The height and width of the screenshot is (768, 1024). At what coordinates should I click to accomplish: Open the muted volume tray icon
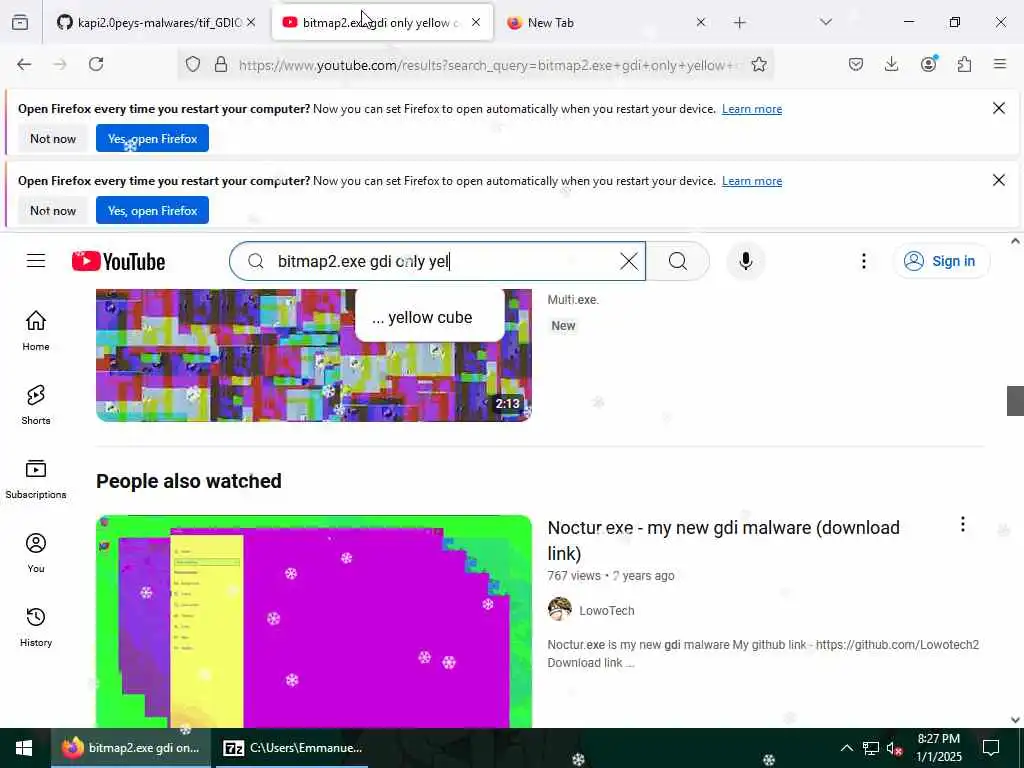pyautogui.click(x=895, y=748)
